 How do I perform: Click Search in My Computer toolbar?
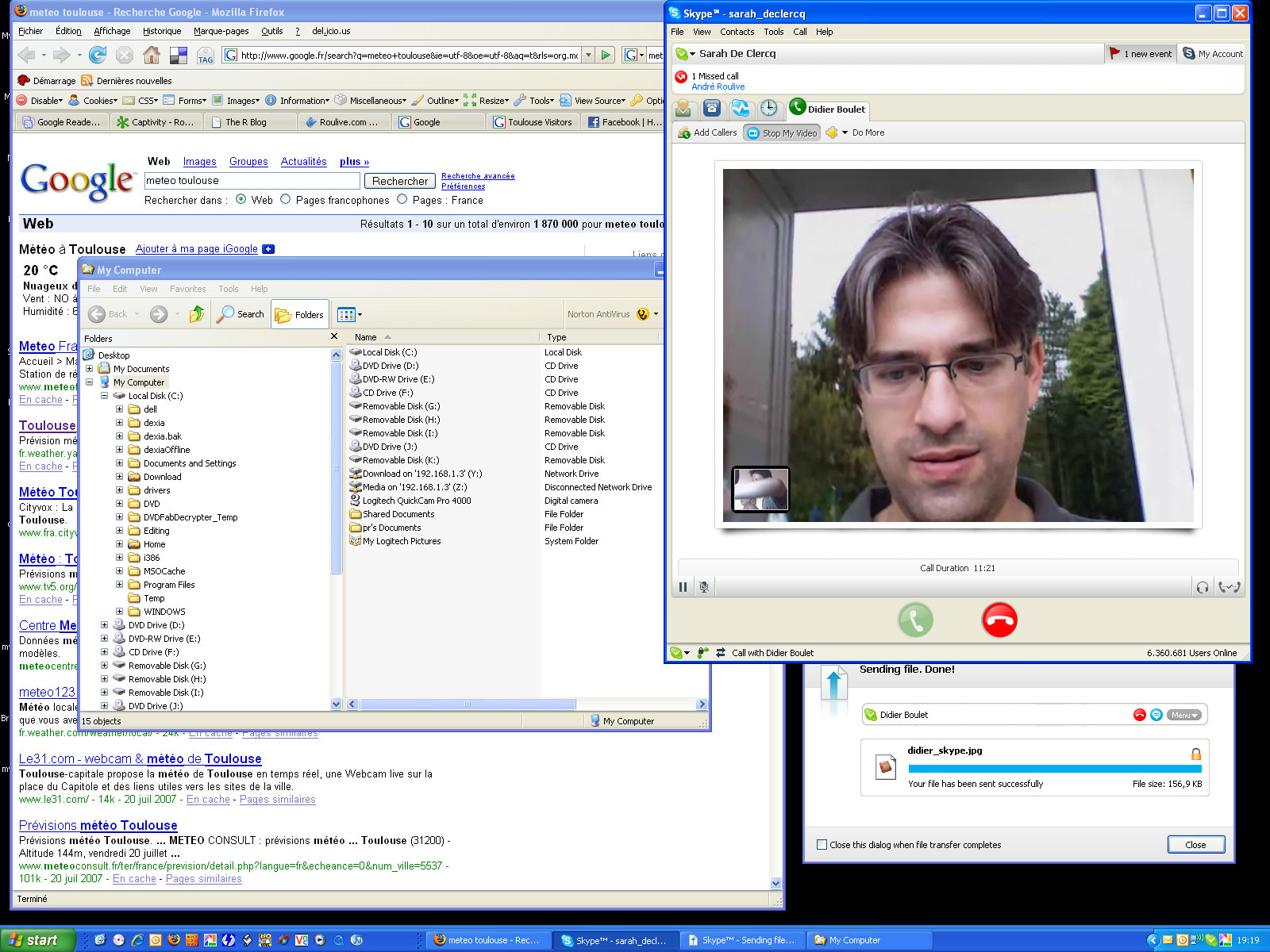pos(241,315)
